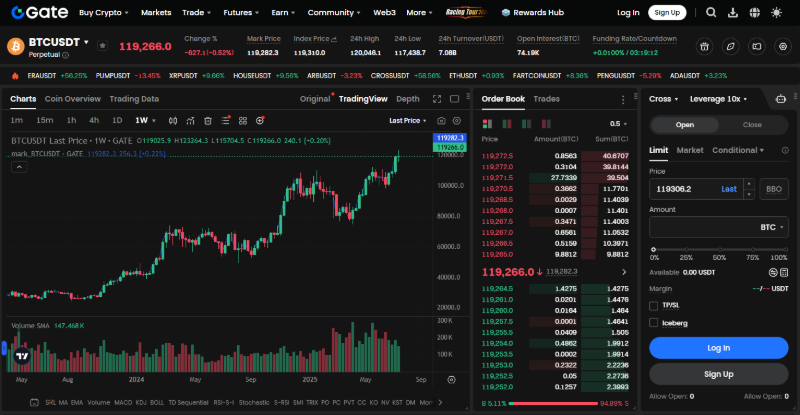Click the Sign Up pill in header

click(x=667, y=13)
